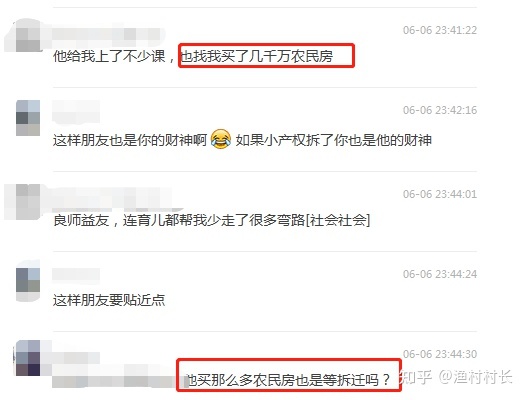This screenshot has height=400, width=526.
Task: Click the timestamp 06-06 23:44:30
Action: [440, 354]
